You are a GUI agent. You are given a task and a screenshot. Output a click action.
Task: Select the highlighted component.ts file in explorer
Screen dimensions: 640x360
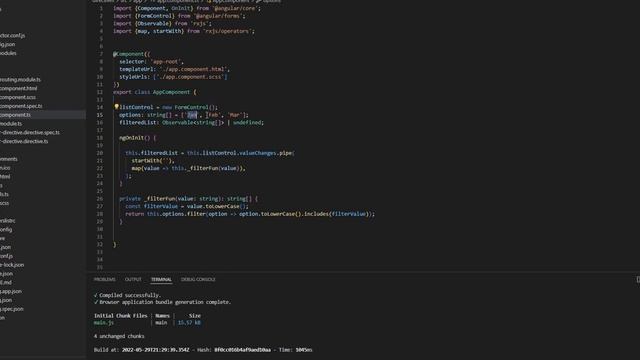(16, 115)
